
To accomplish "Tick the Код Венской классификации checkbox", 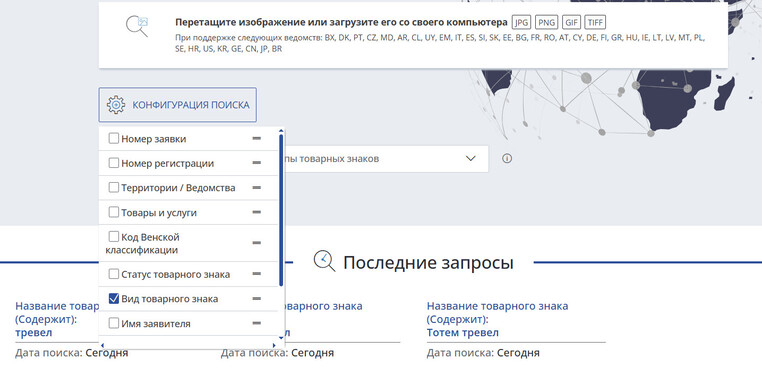I will point(113,237).
